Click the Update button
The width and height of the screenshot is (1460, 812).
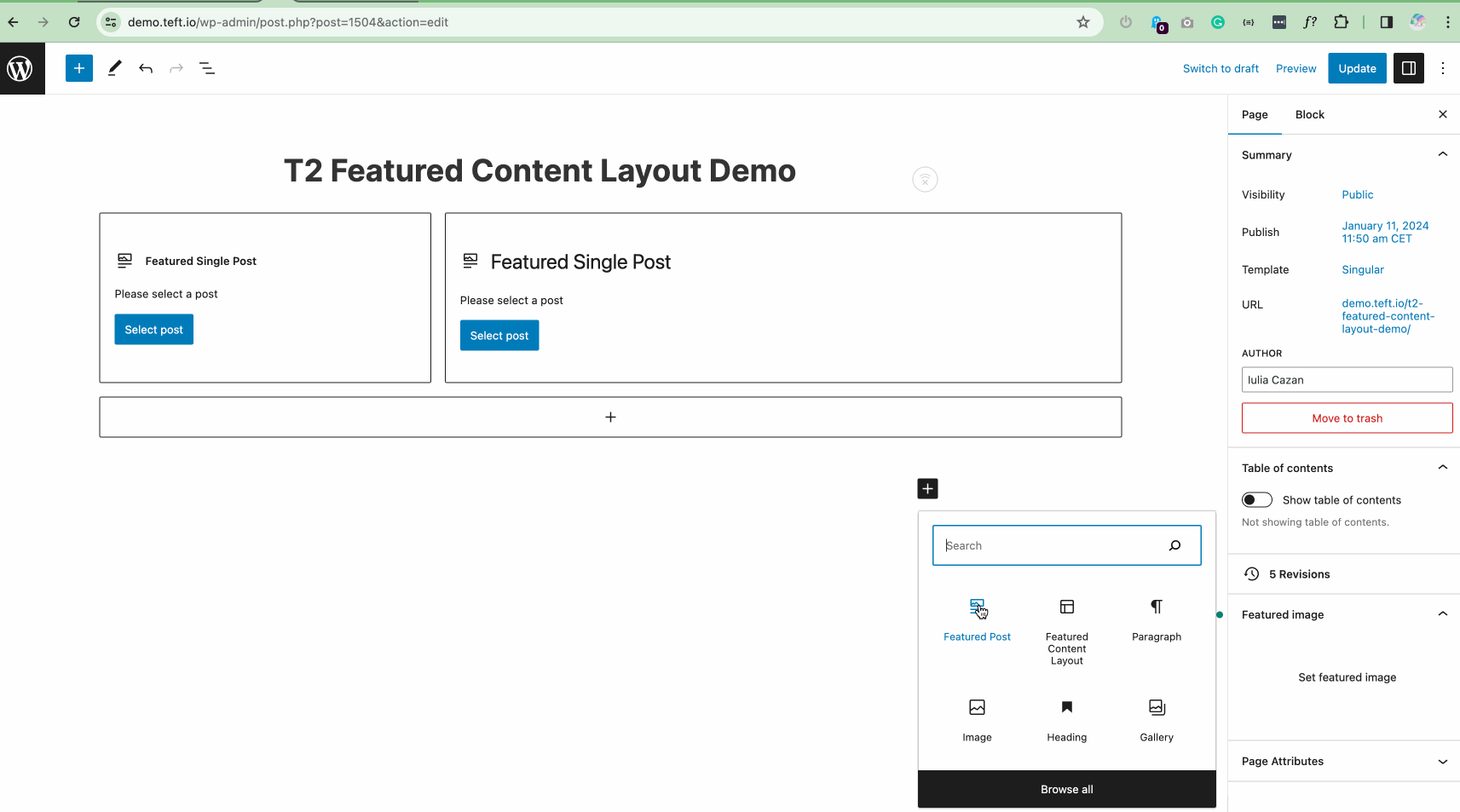[1356, 68]
